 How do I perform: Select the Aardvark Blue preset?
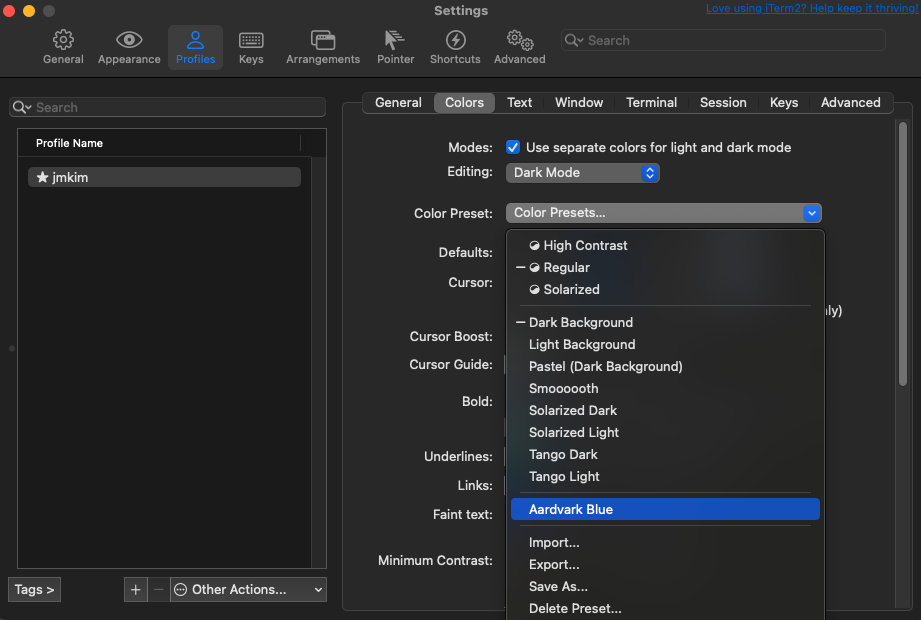665,509
